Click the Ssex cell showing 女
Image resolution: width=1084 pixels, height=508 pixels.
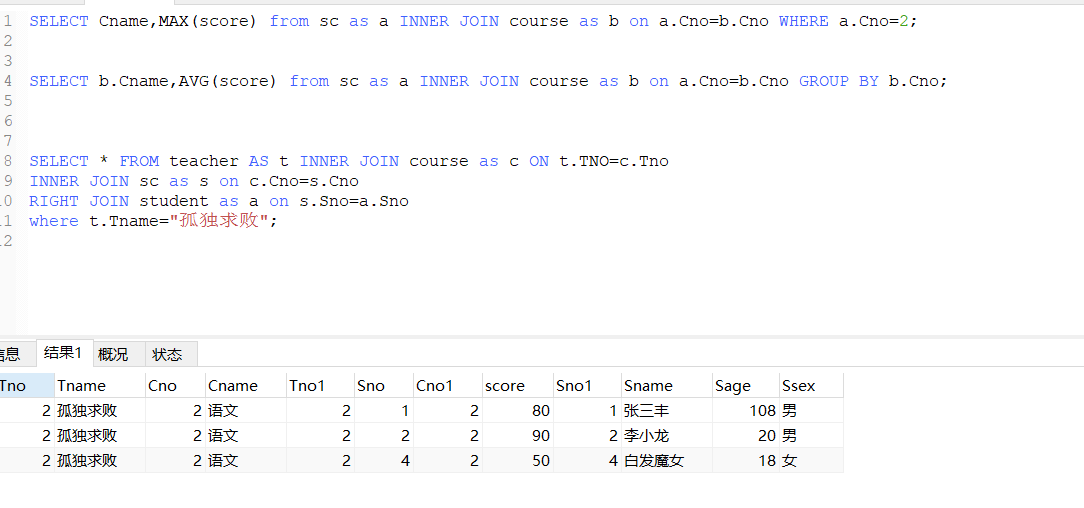[790, 461]
